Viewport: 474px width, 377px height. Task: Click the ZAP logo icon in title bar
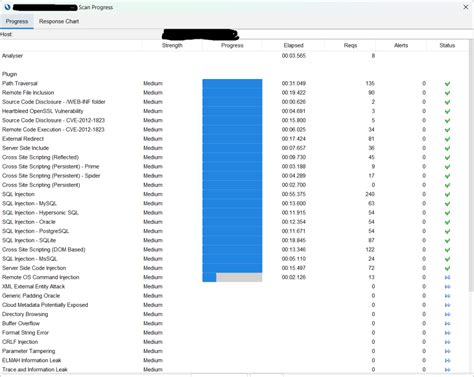click(7, 7)
